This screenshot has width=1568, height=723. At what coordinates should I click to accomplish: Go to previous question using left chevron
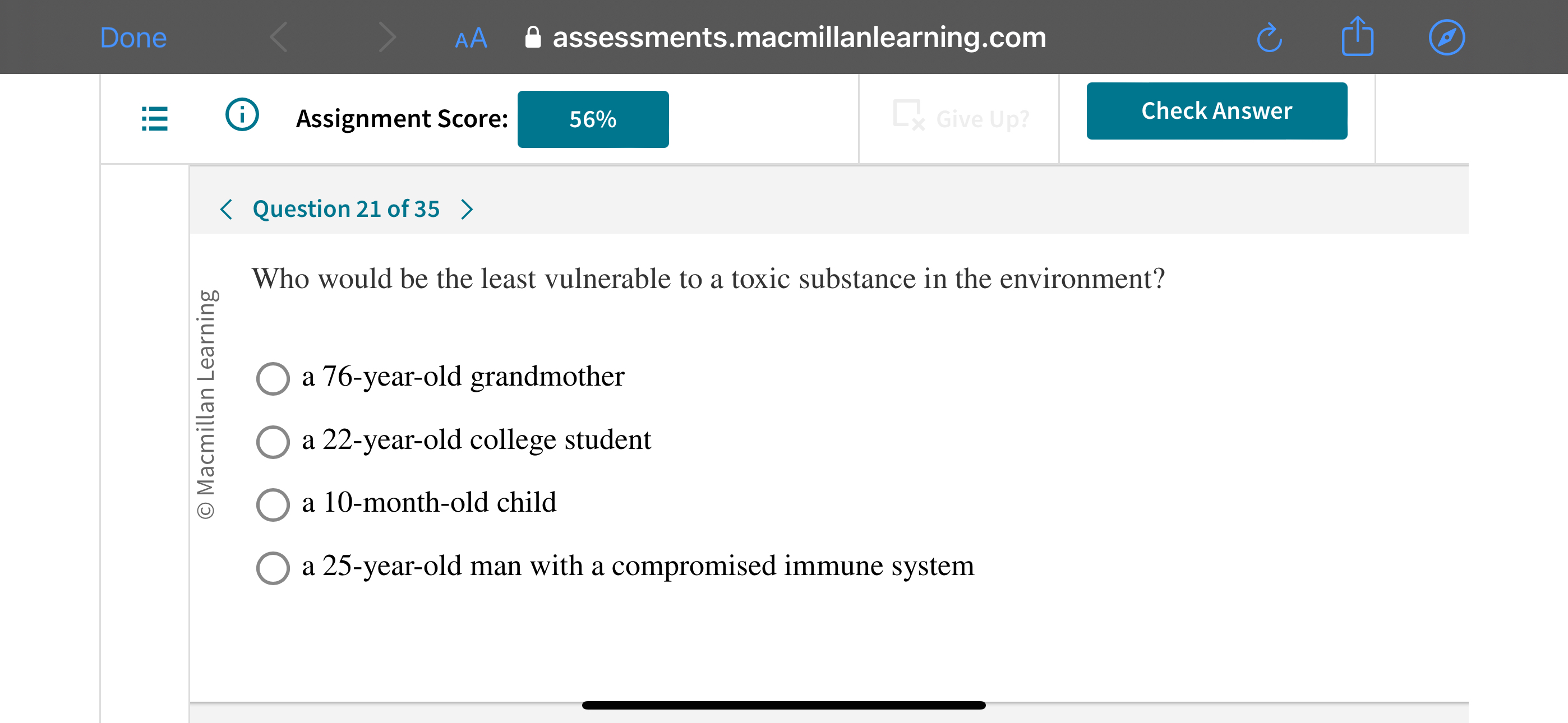(x=226, y=210)
